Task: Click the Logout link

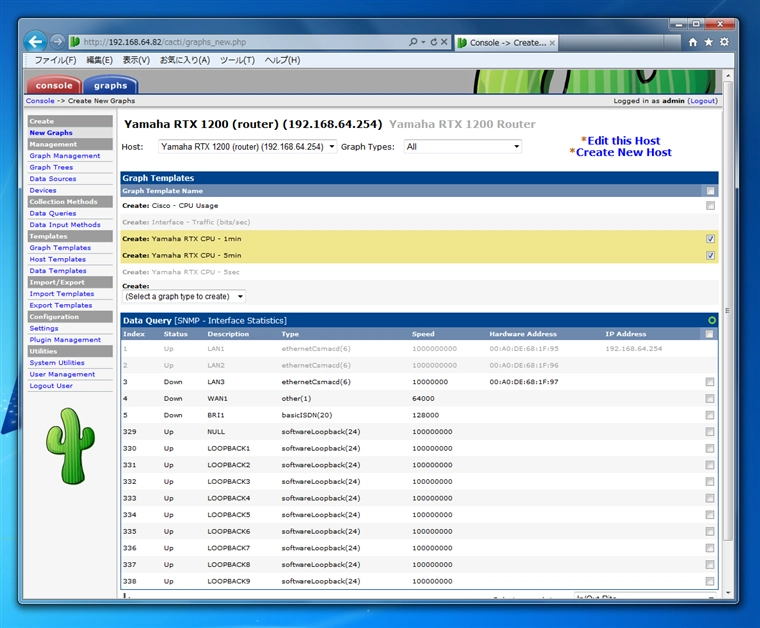Action: (x=702, y=101)
